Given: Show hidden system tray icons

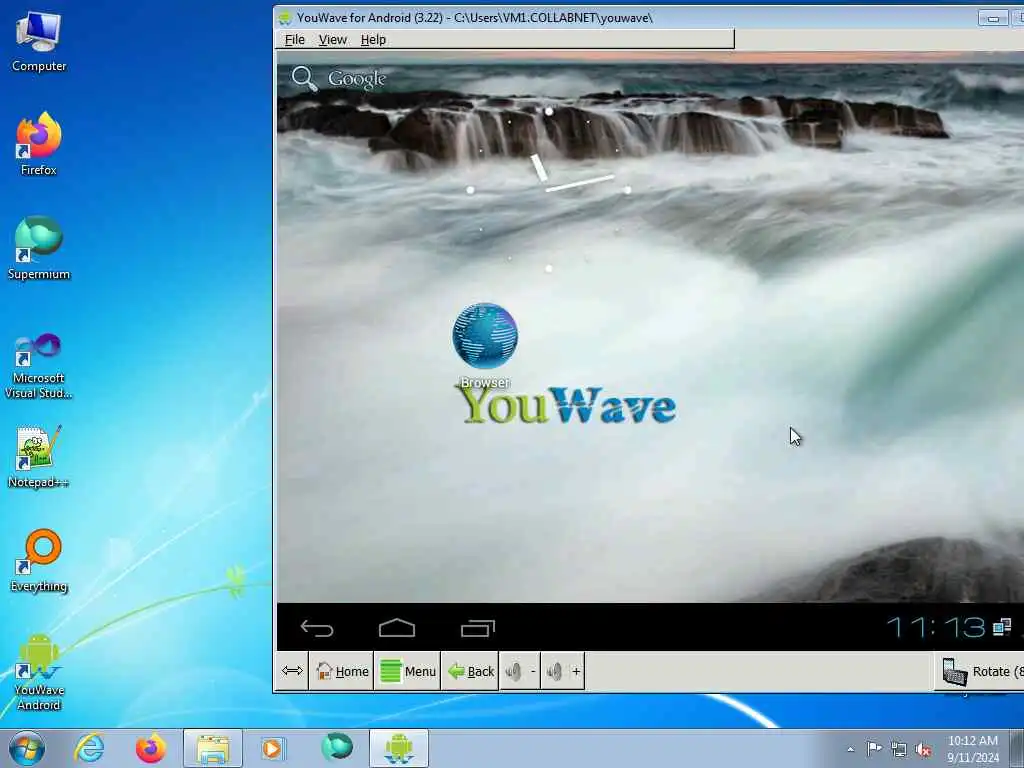Looking at the screenshot, I should point(850,749).
